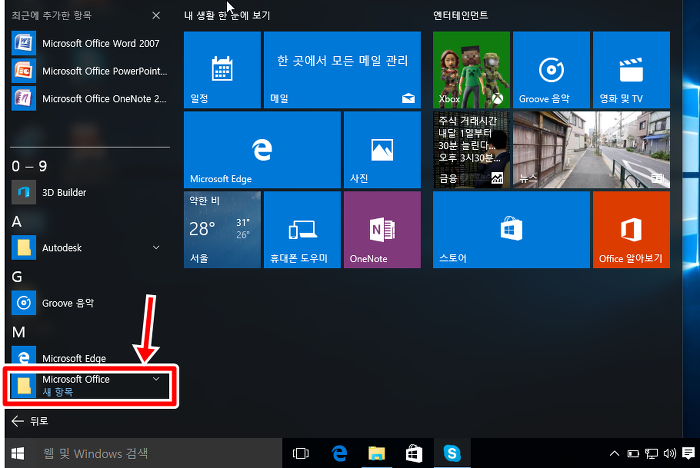Check battery status tray icon
Screen dimensions: 700x468
tap(633, 454)
